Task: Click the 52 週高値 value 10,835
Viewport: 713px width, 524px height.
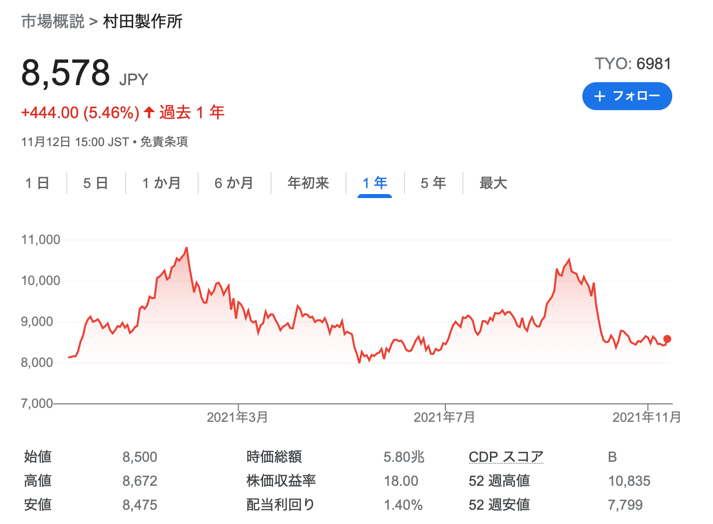Action: tap(629, 481)
